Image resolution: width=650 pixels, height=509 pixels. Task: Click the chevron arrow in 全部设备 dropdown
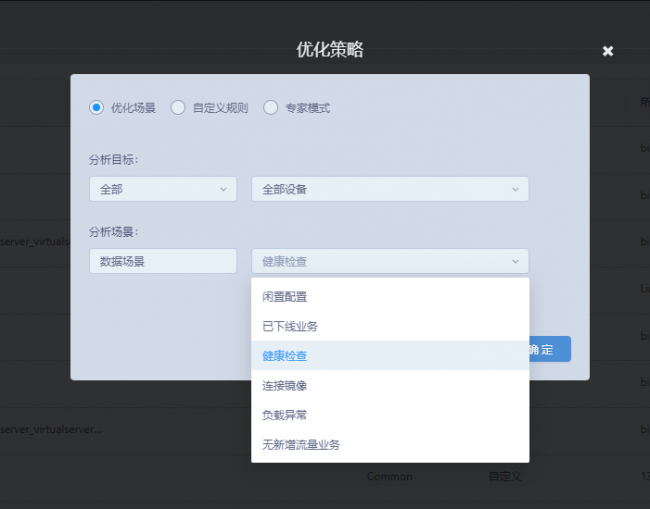(515, 189)
